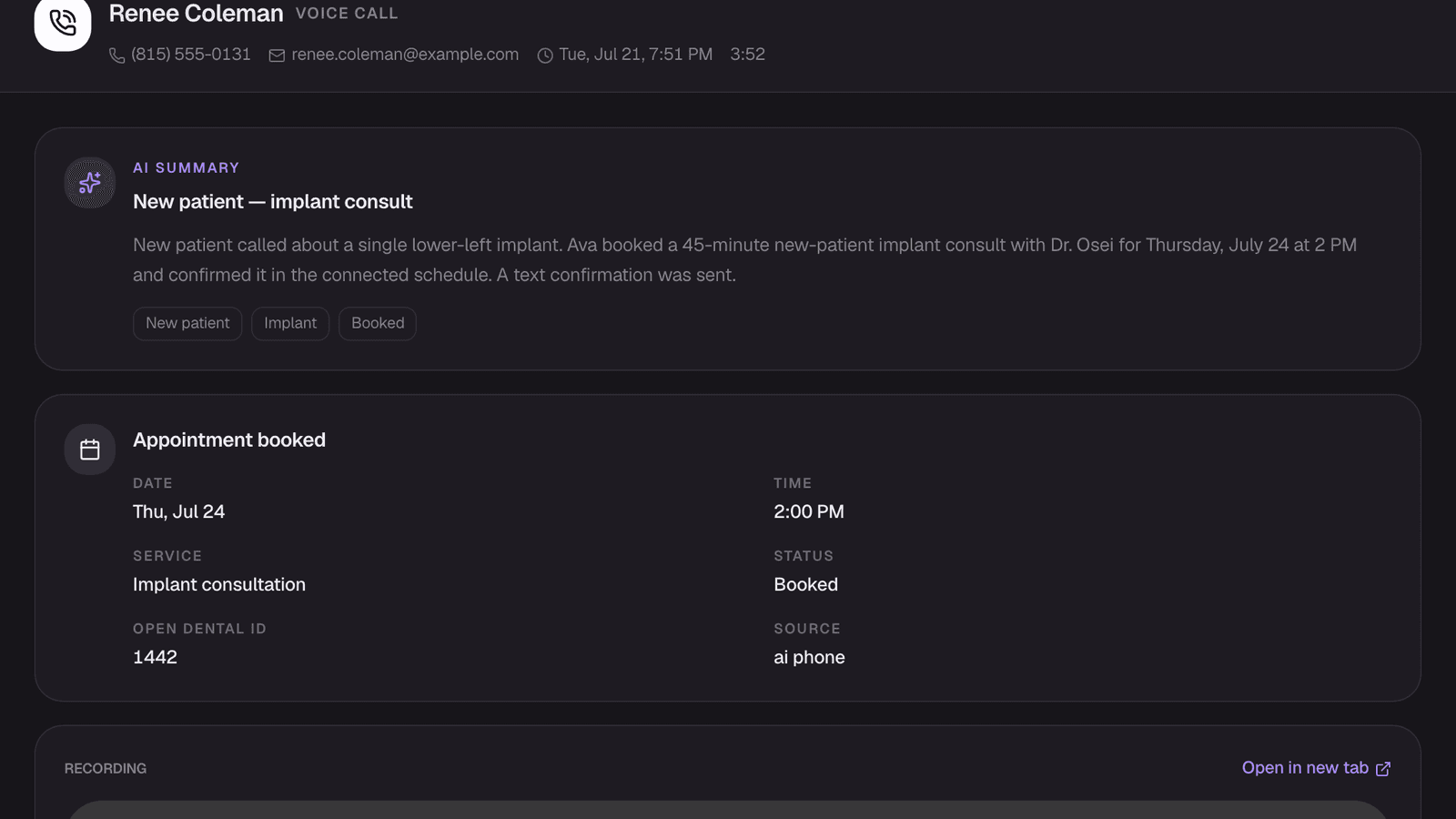1456x819 pixels.
Task: Click the AI summary sparkle icon
Action: [90, 183]
